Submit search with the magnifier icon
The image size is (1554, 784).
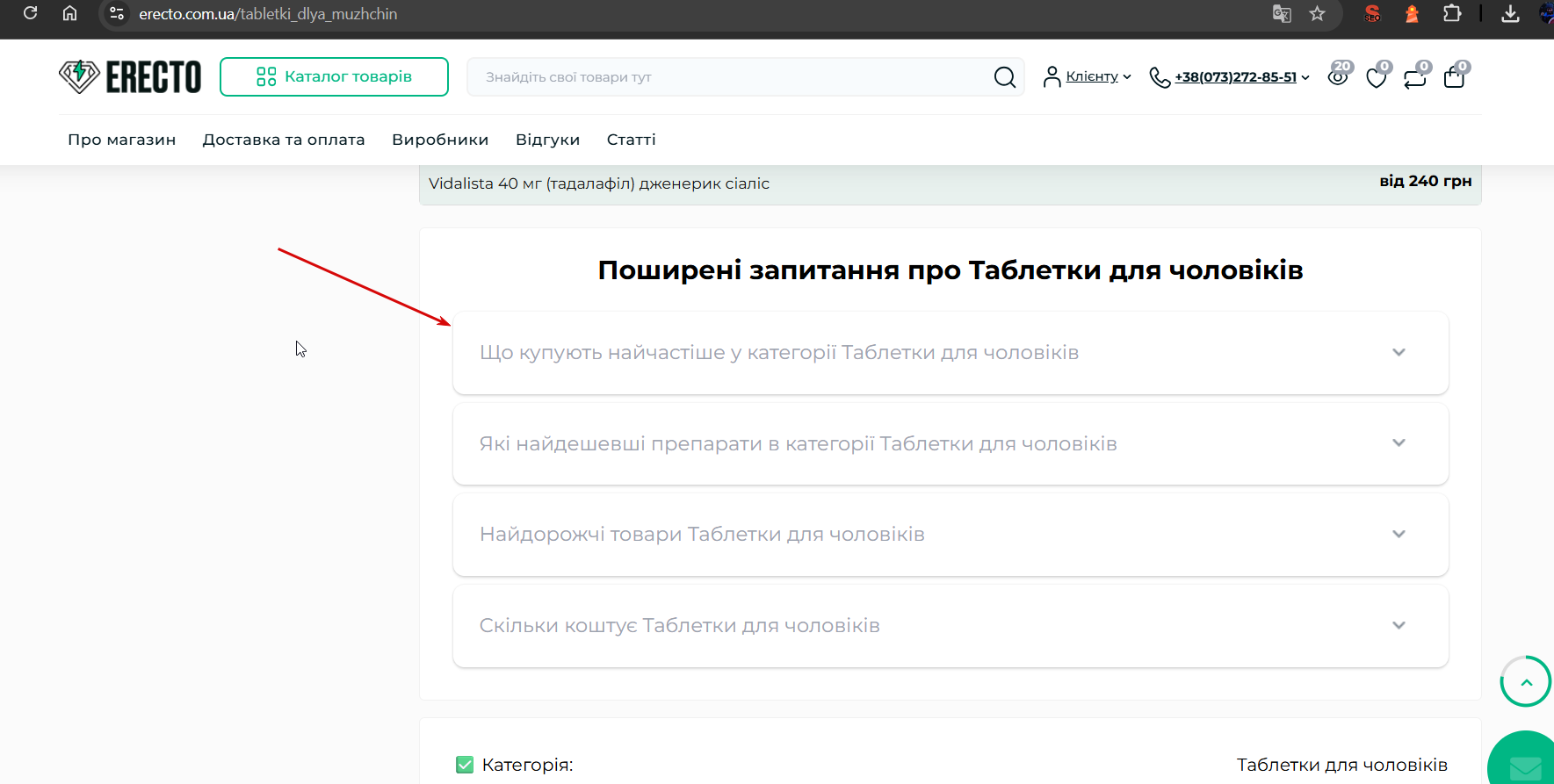click(x=1005, y=77)
